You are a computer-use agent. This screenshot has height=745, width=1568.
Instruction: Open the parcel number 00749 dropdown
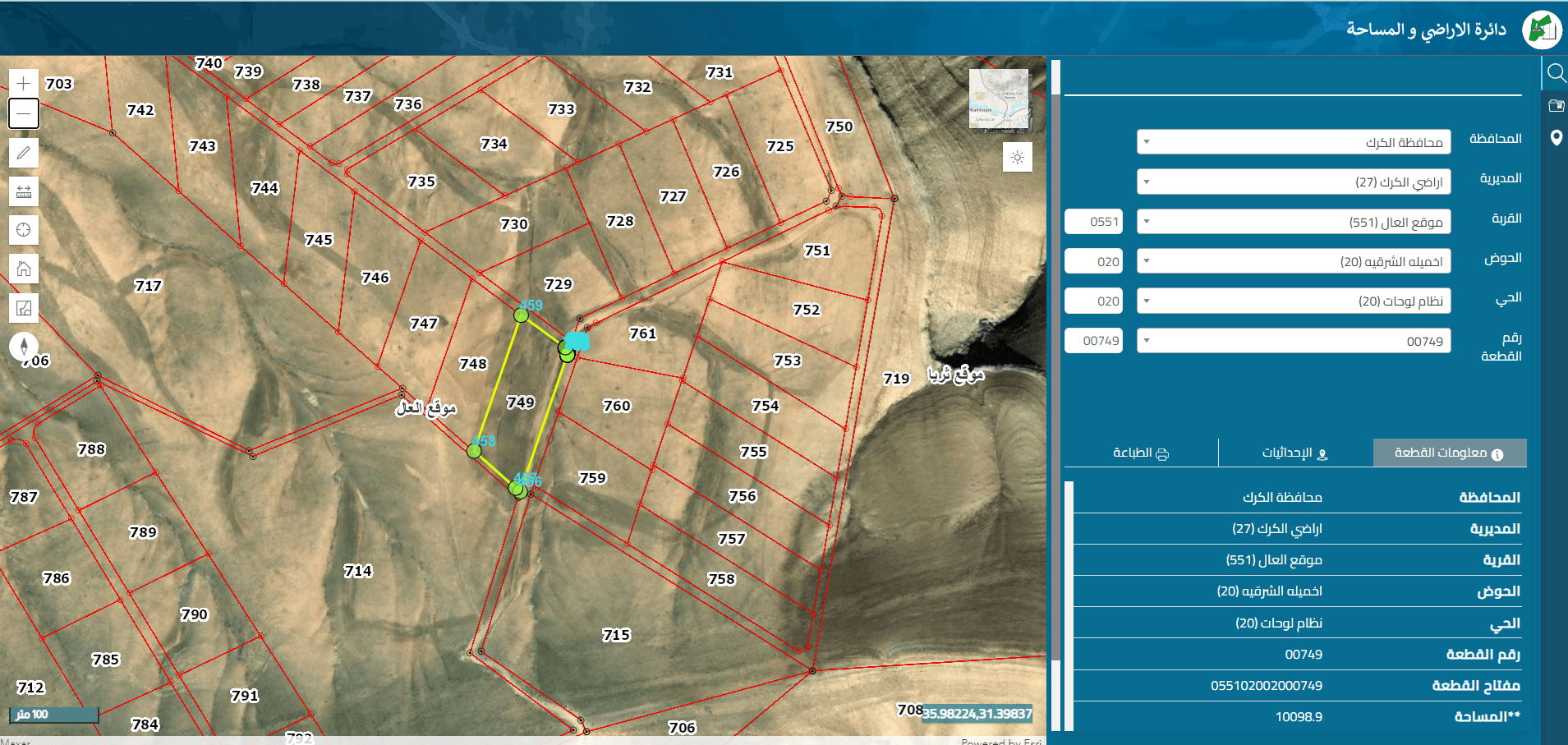[1294, 341]
